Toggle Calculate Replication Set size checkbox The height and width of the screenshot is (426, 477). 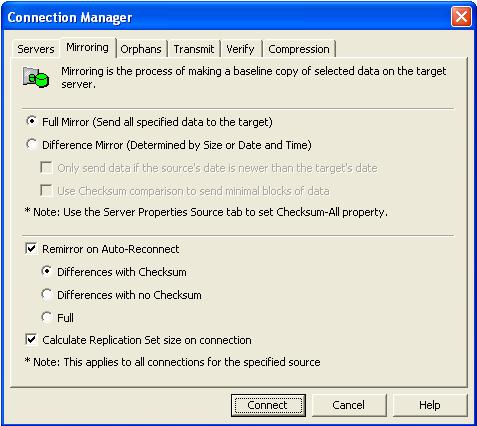click(31, 340)
